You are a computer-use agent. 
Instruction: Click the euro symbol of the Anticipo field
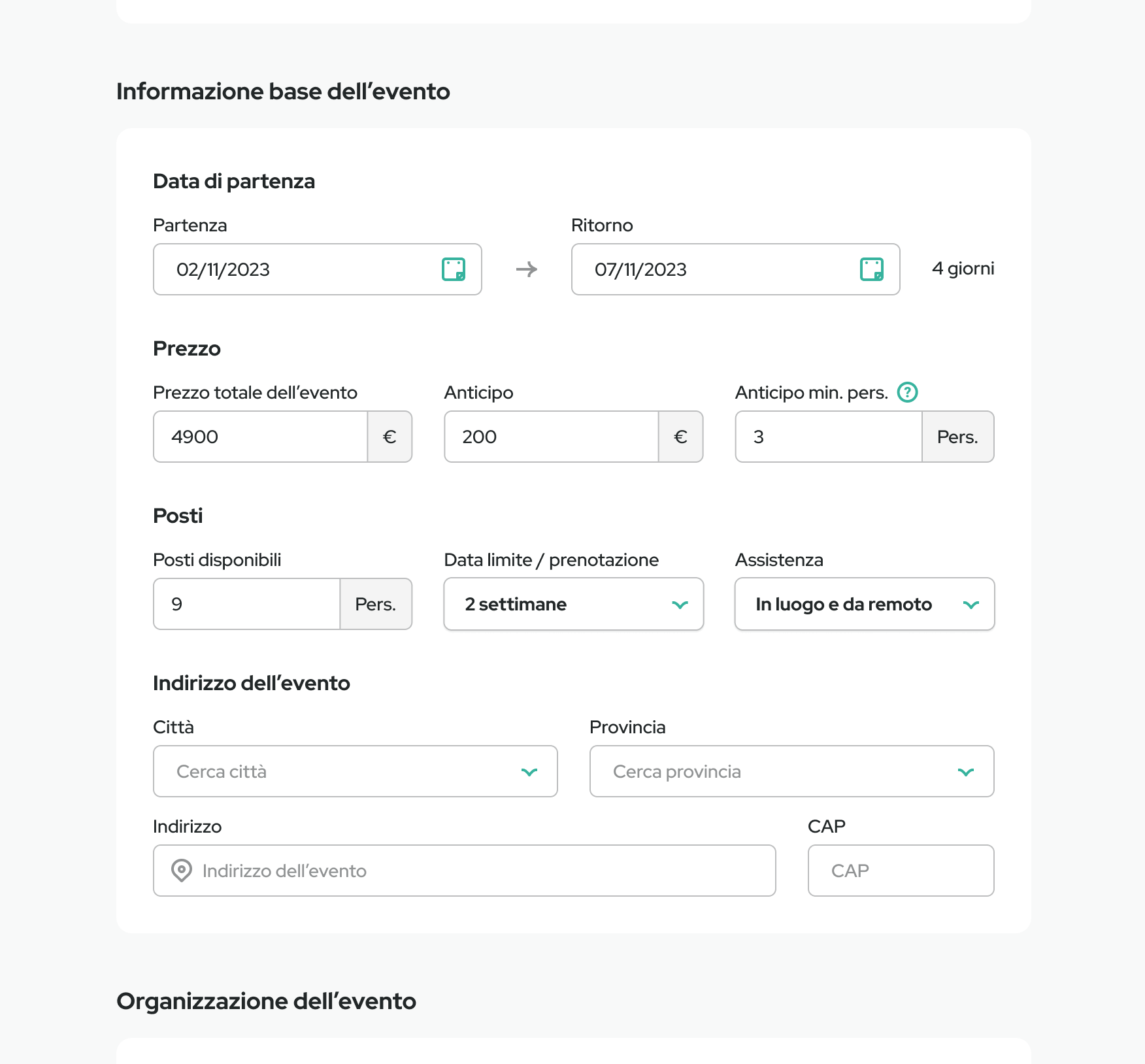click(x=680, y=437)
